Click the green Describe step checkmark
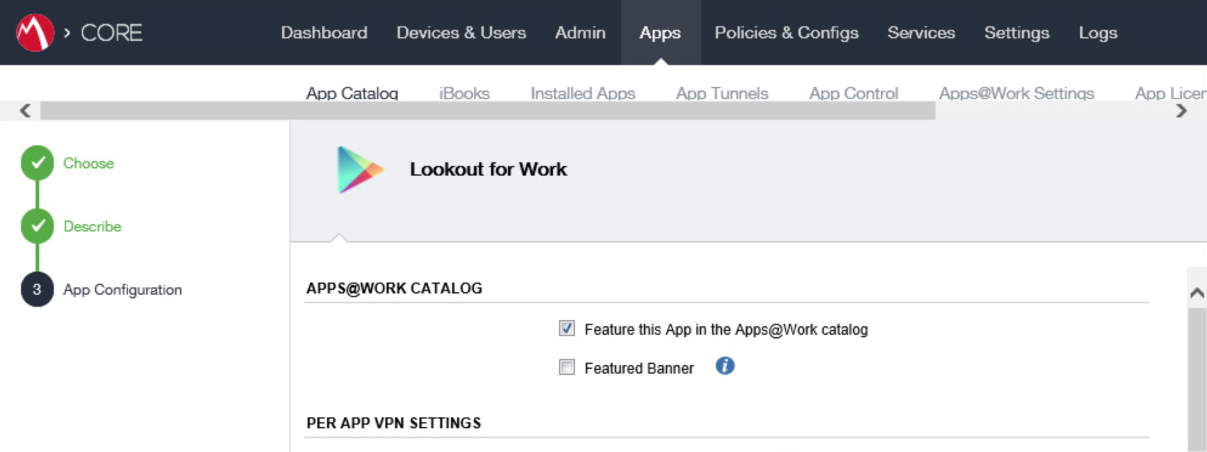Image resolution: width=1207 pixels, height=452 pixels. [37, 226]
